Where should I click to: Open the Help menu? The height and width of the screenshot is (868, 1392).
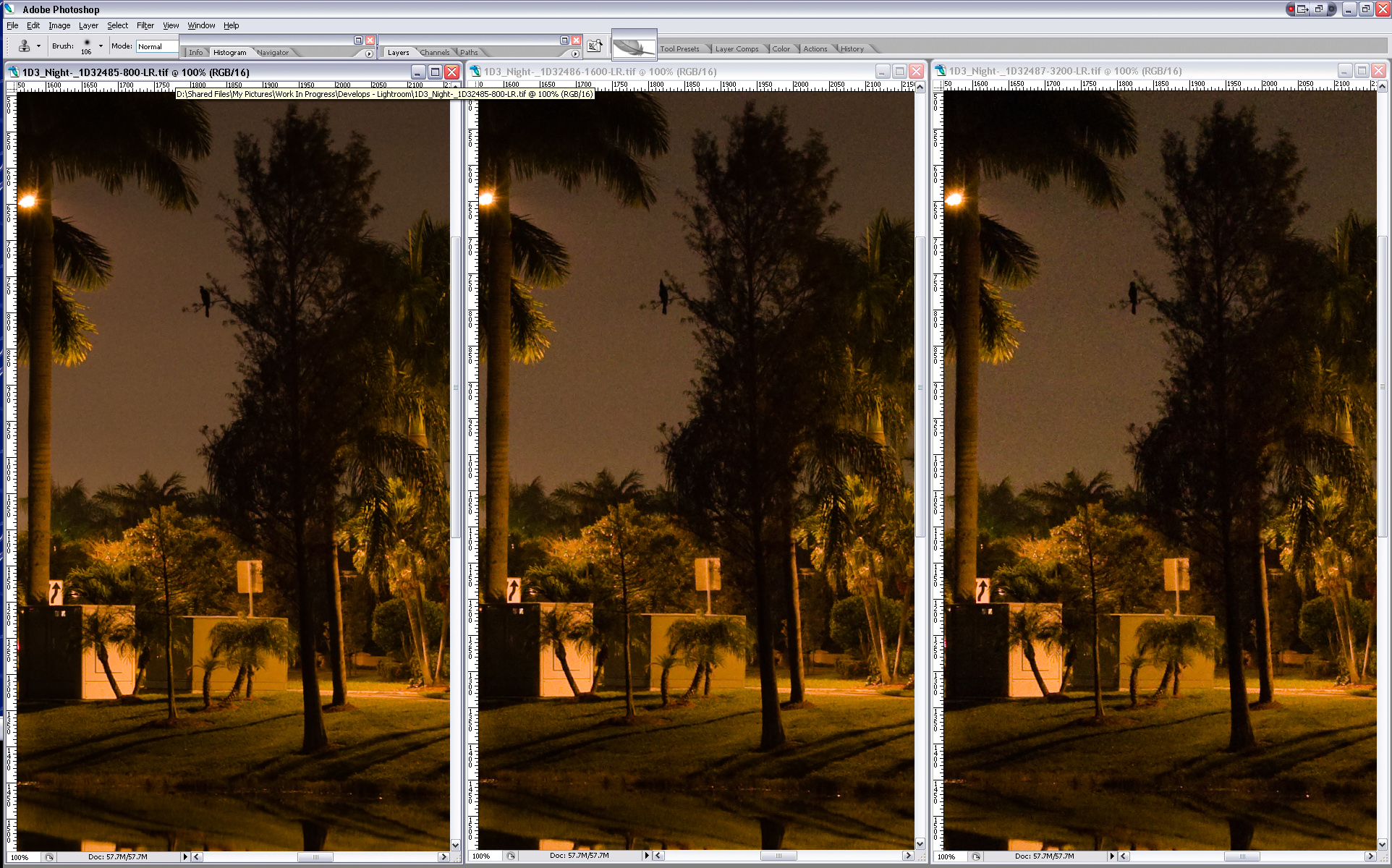tap(231, 25)
